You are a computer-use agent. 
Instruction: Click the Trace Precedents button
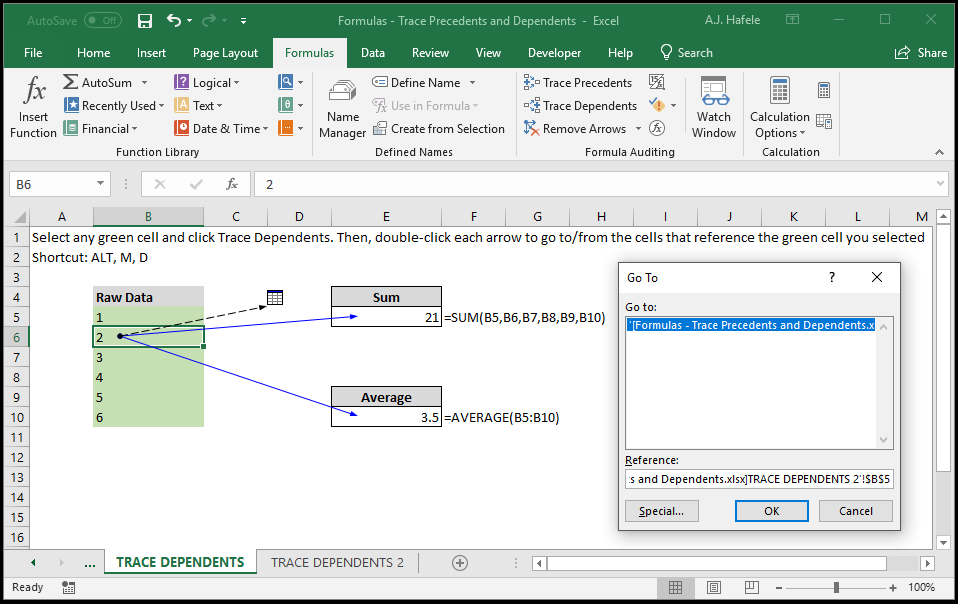pyautogui.click(x=578, y=82)
